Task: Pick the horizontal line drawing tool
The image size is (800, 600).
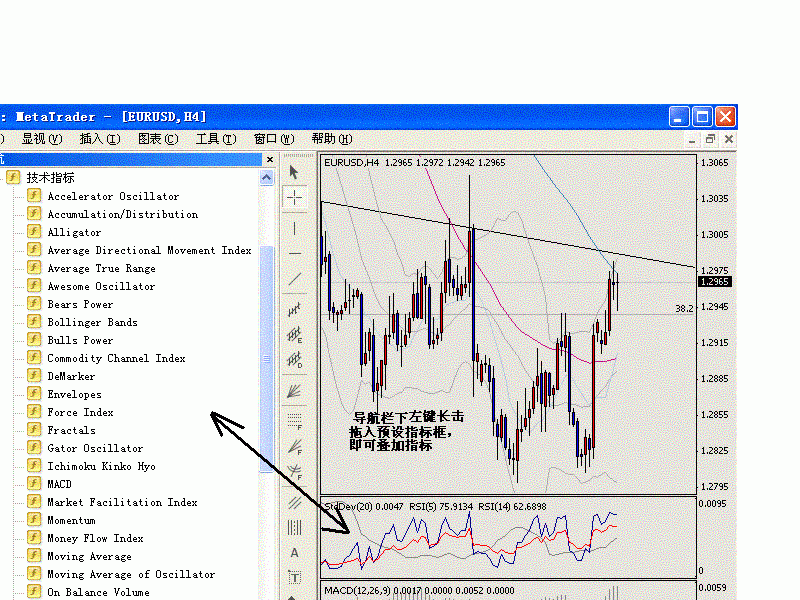Action: click(294, 253)
